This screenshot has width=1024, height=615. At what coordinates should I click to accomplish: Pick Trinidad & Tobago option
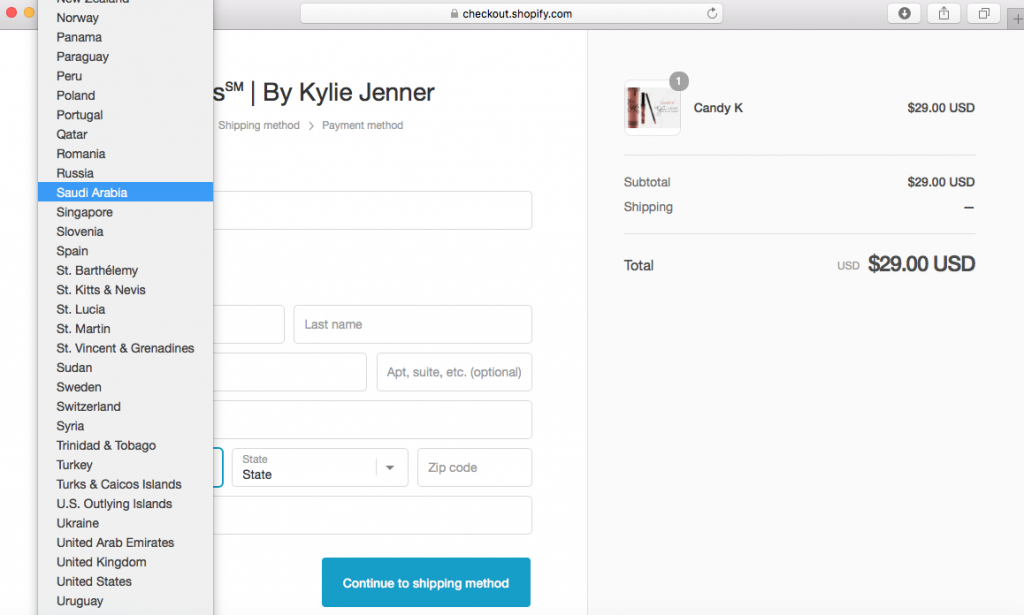coord(125,445)
